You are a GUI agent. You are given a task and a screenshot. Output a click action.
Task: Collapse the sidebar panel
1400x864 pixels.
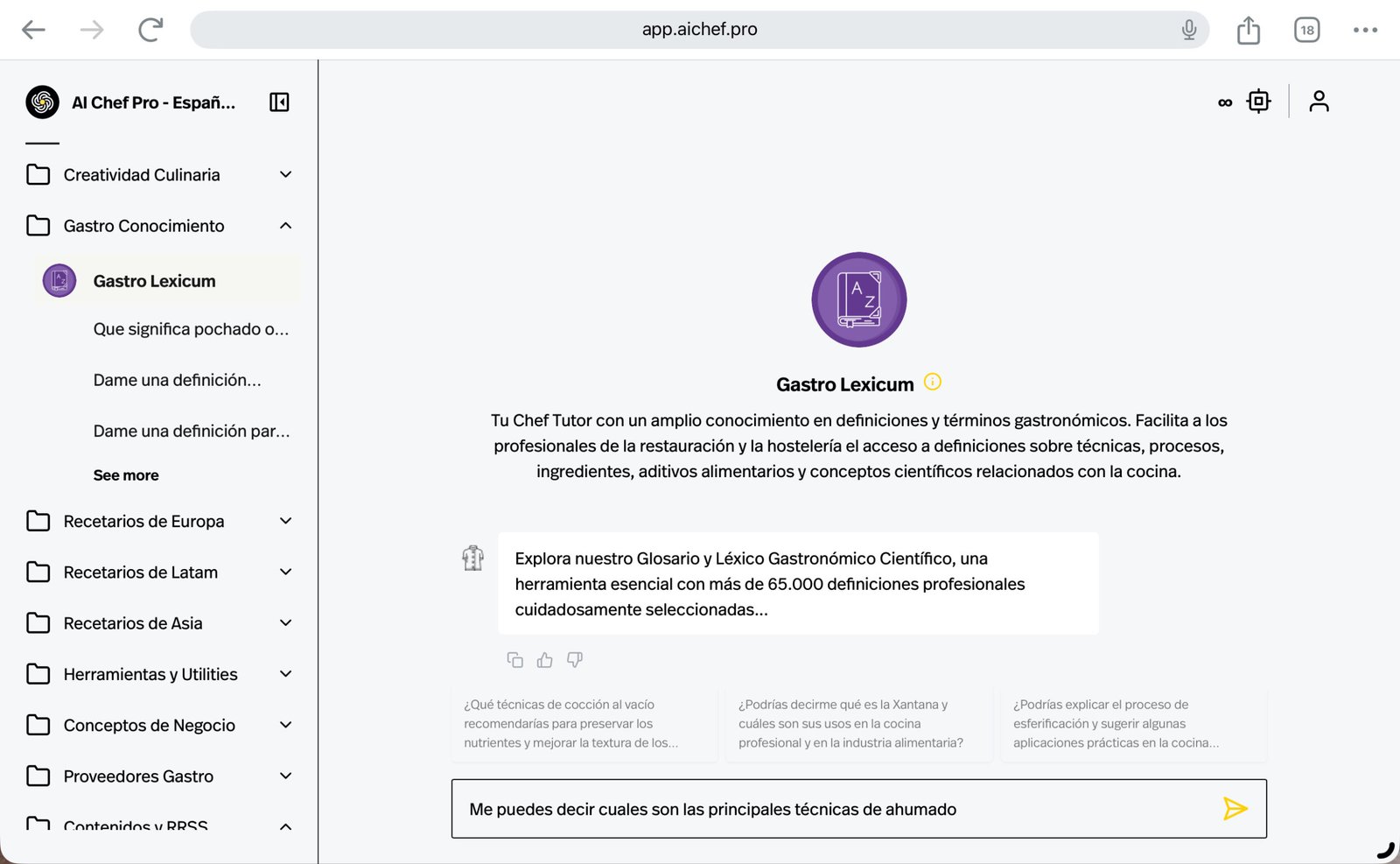pos(279,102)
